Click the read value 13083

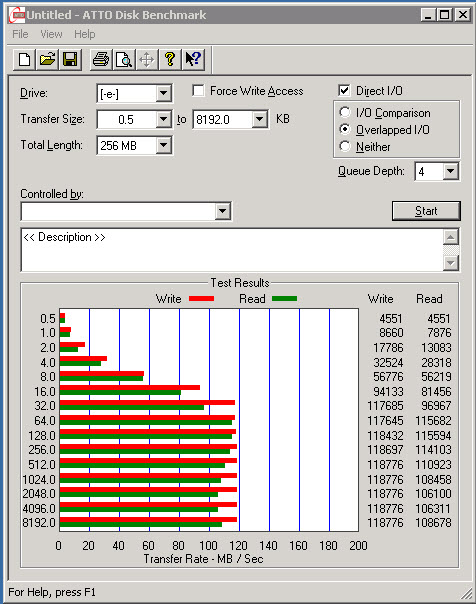tap(436, 348)
